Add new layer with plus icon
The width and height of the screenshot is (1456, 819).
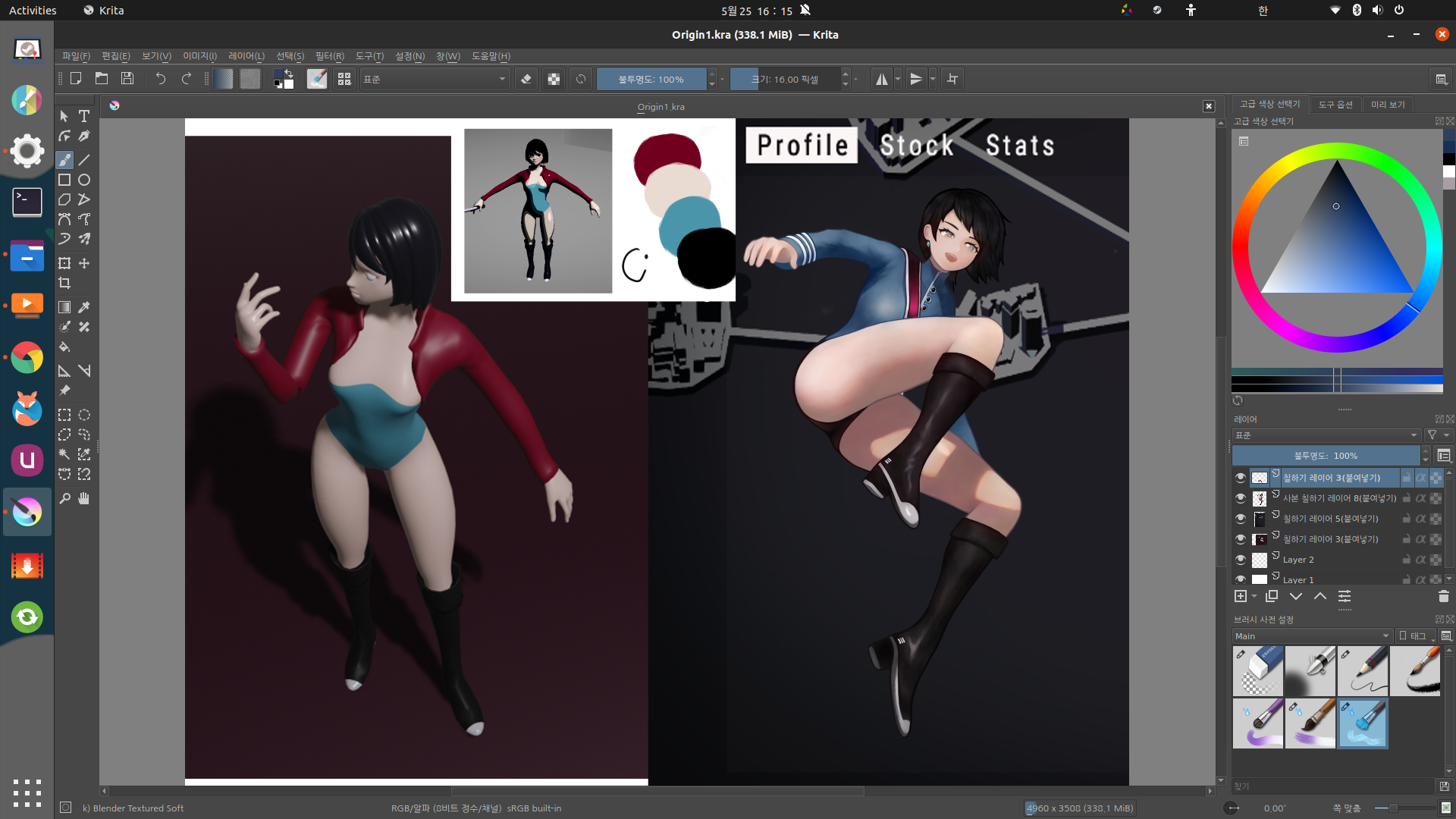click(x=1241, y=597)
